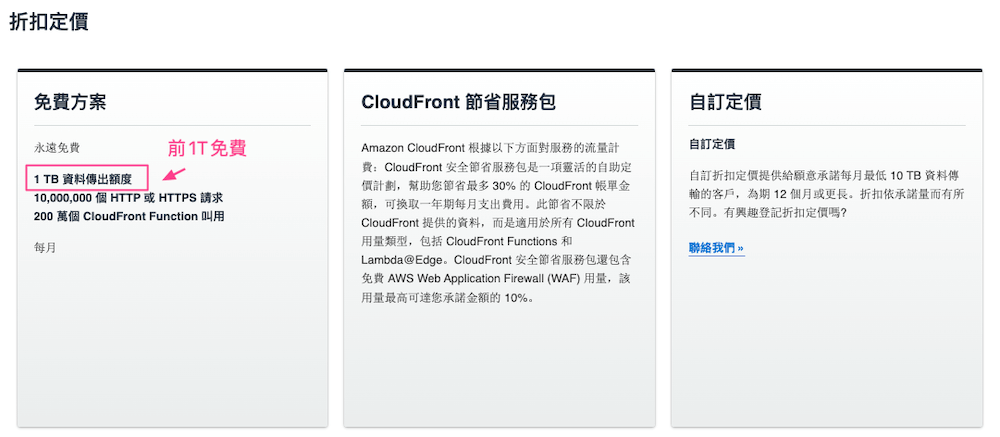The image size is (1000, 437).
Task: Click empty area of the 免費方案 card
Action: [x=172, y=338]
